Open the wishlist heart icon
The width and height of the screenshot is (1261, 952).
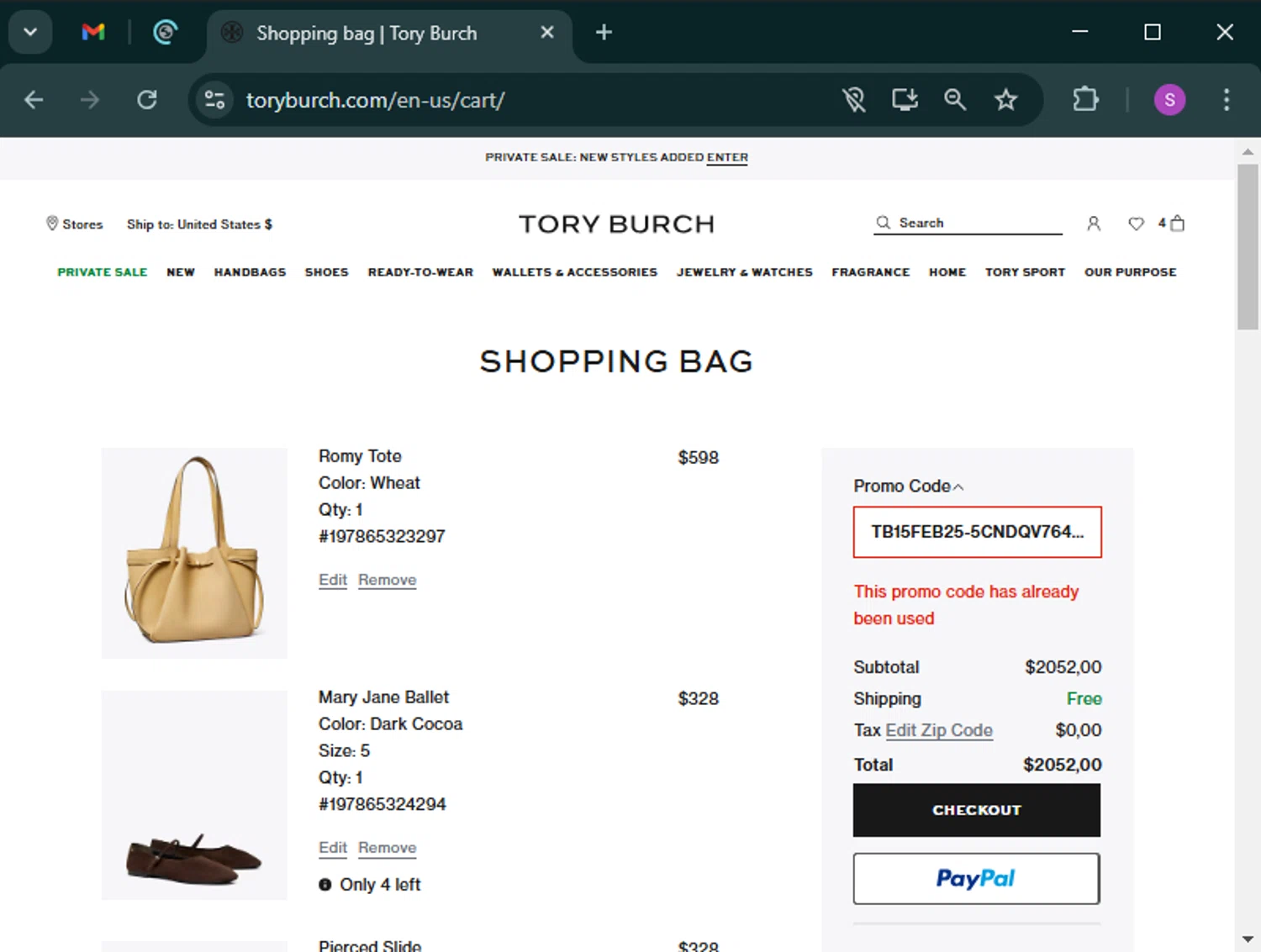coord(1136,224)
